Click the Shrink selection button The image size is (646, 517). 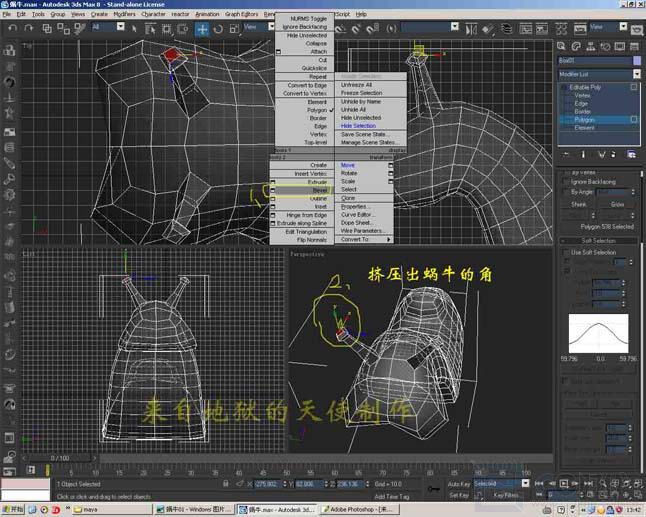(578, 204)
